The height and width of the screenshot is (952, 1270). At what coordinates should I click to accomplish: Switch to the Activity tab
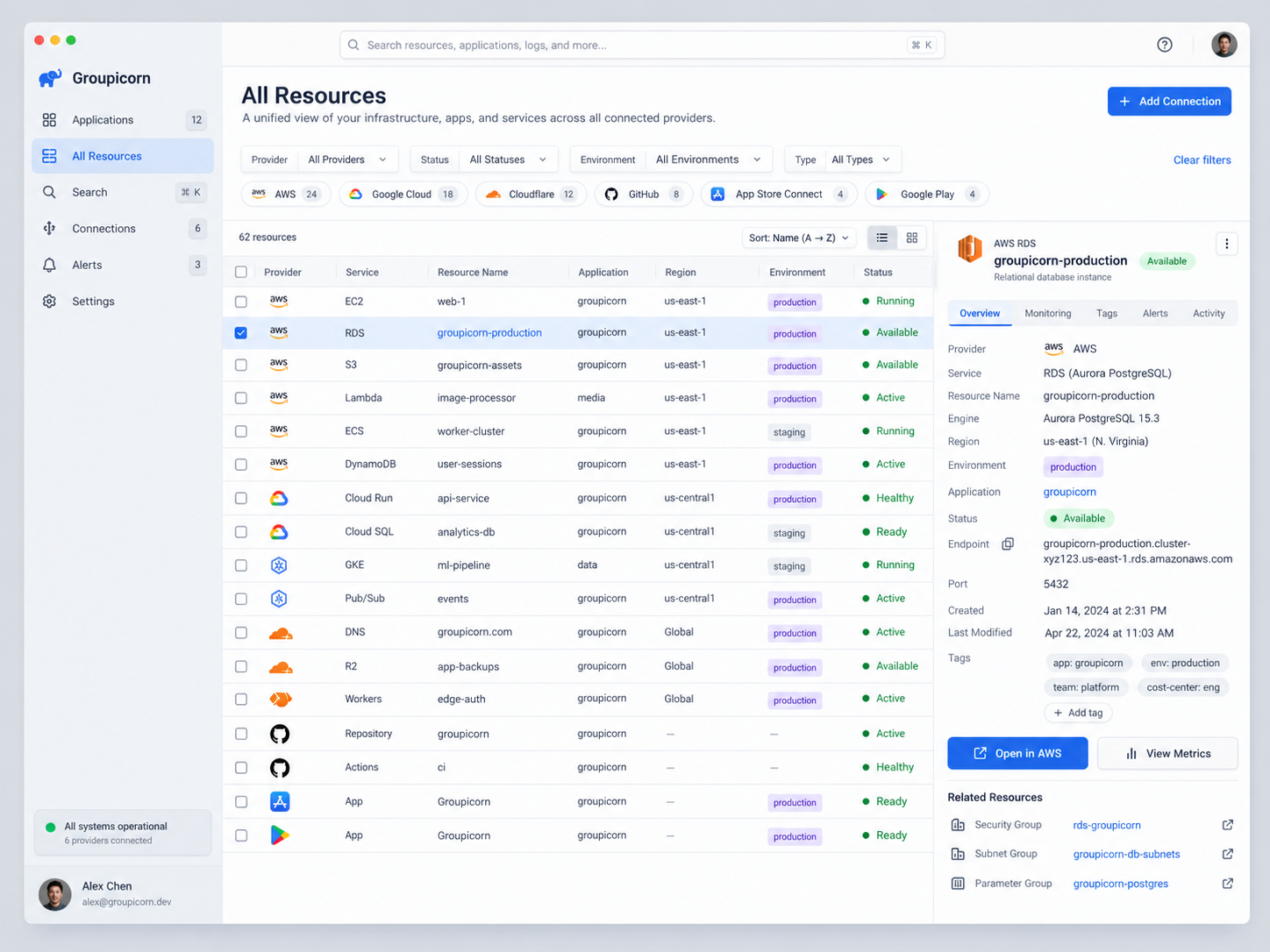1209,314
